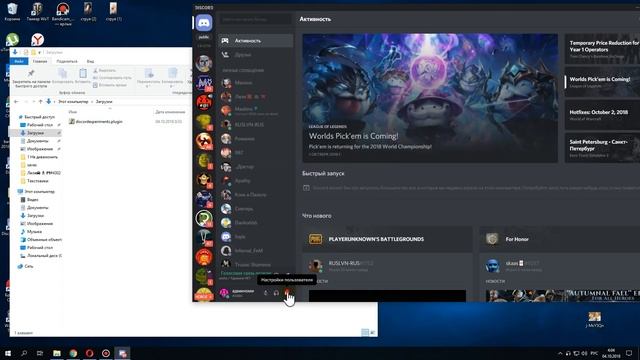The width and height of the screenshot is (640, 360).
Task: Select Музыка under This PC
Action: [x=34, y=231]
